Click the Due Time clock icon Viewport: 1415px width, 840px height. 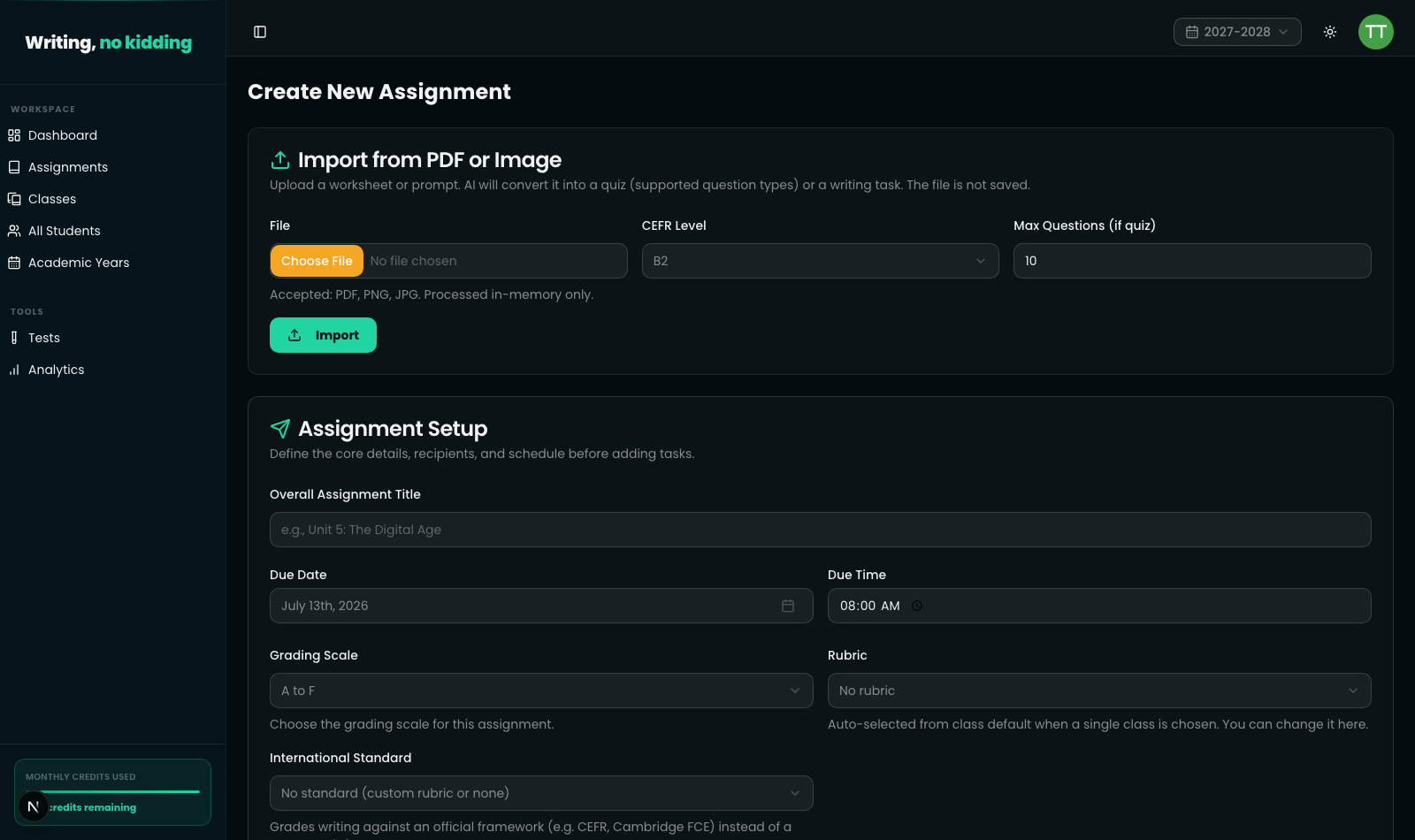[917, 606]
